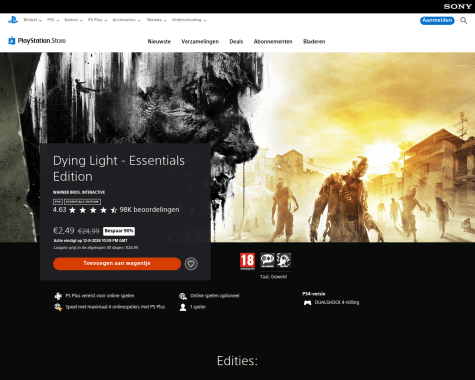Click the single player person icon
The width and height of the screenshot is (475, 380).
[x=183, y=307]
